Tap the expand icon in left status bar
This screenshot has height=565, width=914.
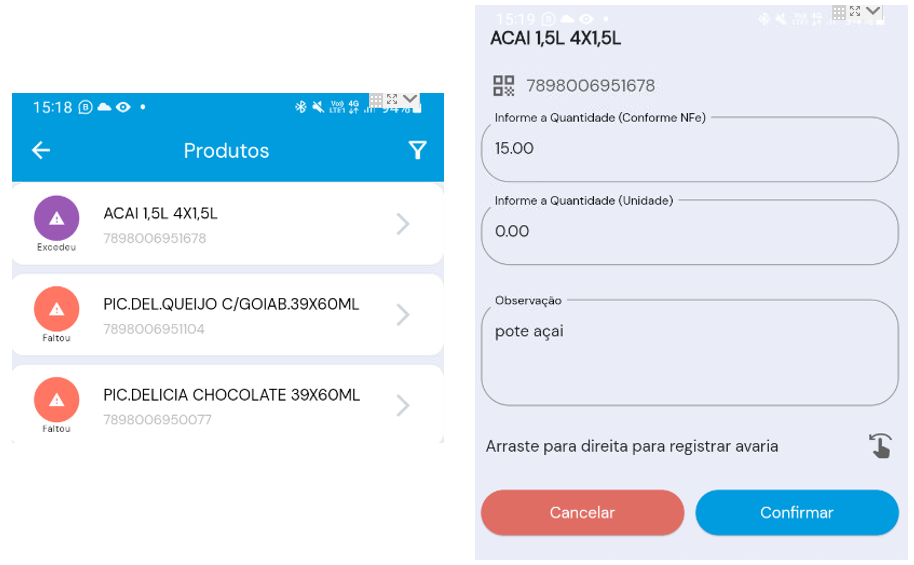[x=393, y=99]
